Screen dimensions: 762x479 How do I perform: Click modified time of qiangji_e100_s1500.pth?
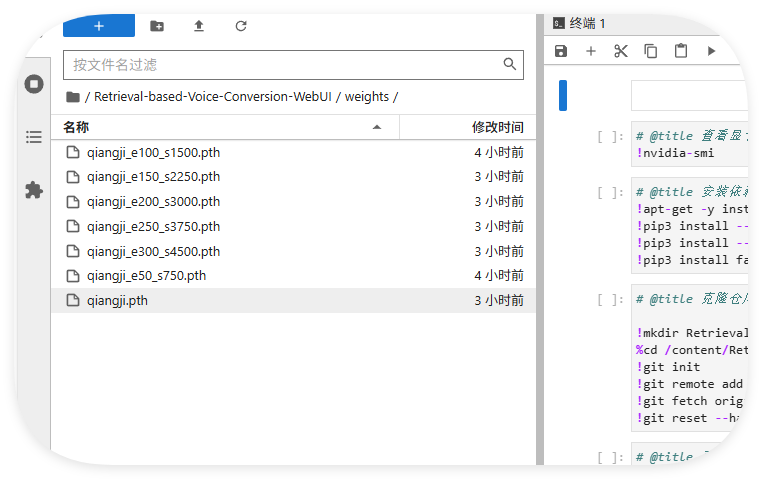tap(499, 153)
